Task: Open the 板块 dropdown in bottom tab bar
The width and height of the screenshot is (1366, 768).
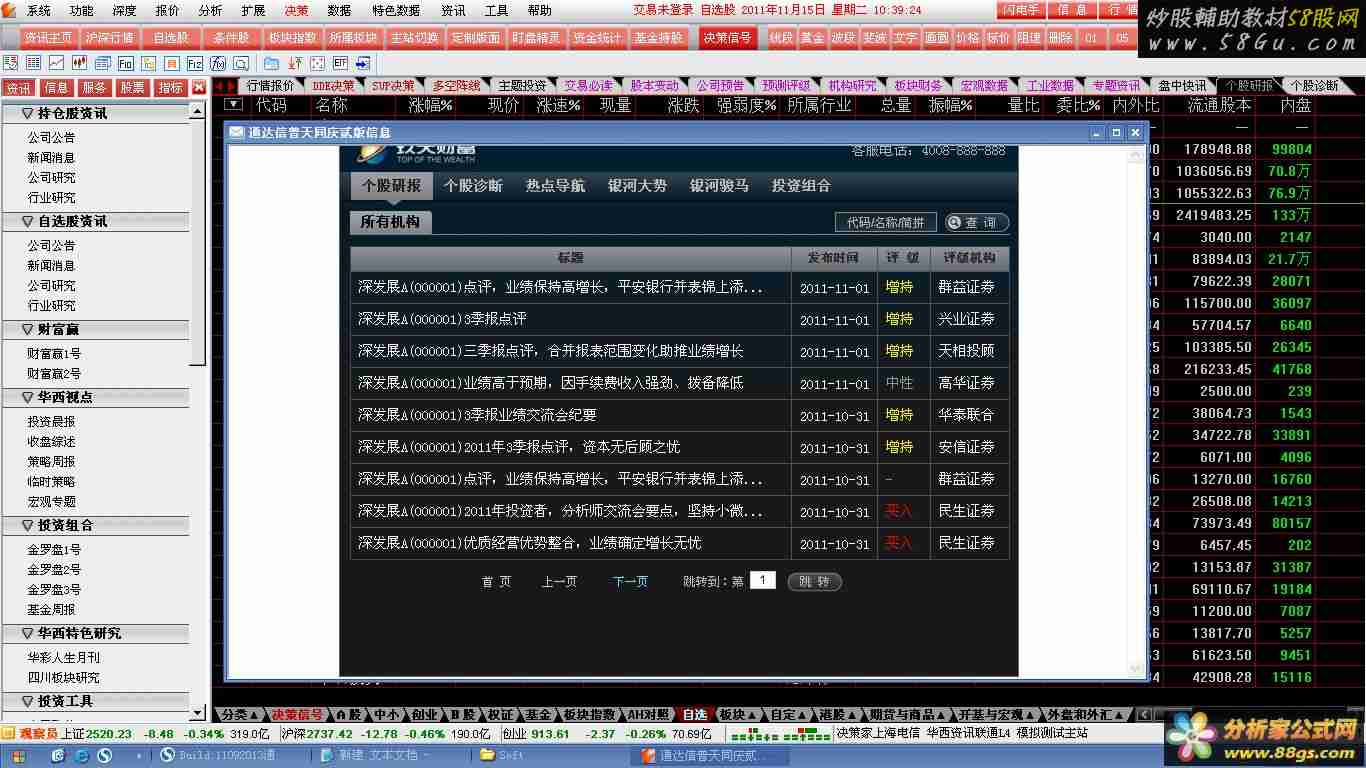Action: [737, 715]
